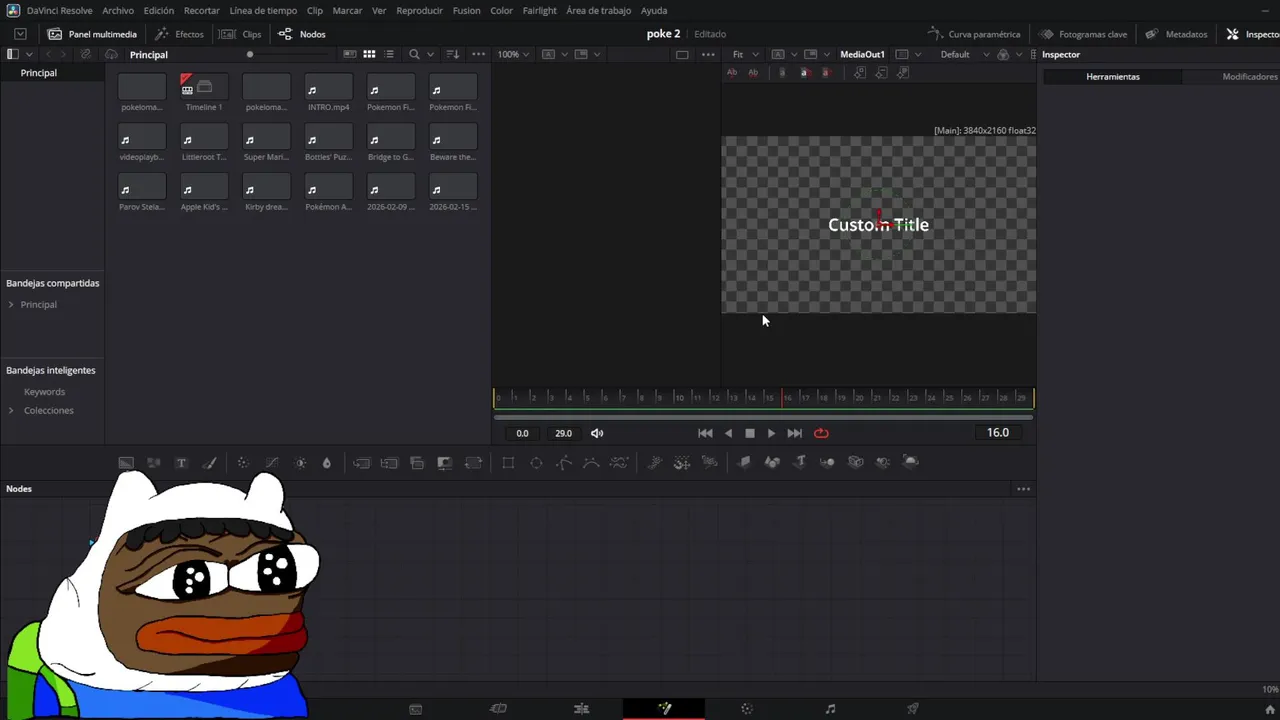Screen dimensions: 1280x720
Task: Click render range end field 29.0
Action: (x=564, y=433)
